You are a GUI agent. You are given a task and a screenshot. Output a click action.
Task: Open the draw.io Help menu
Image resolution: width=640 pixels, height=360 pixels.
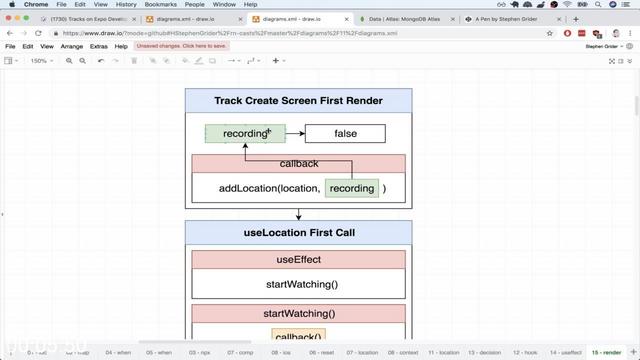(x=121, y=47)
